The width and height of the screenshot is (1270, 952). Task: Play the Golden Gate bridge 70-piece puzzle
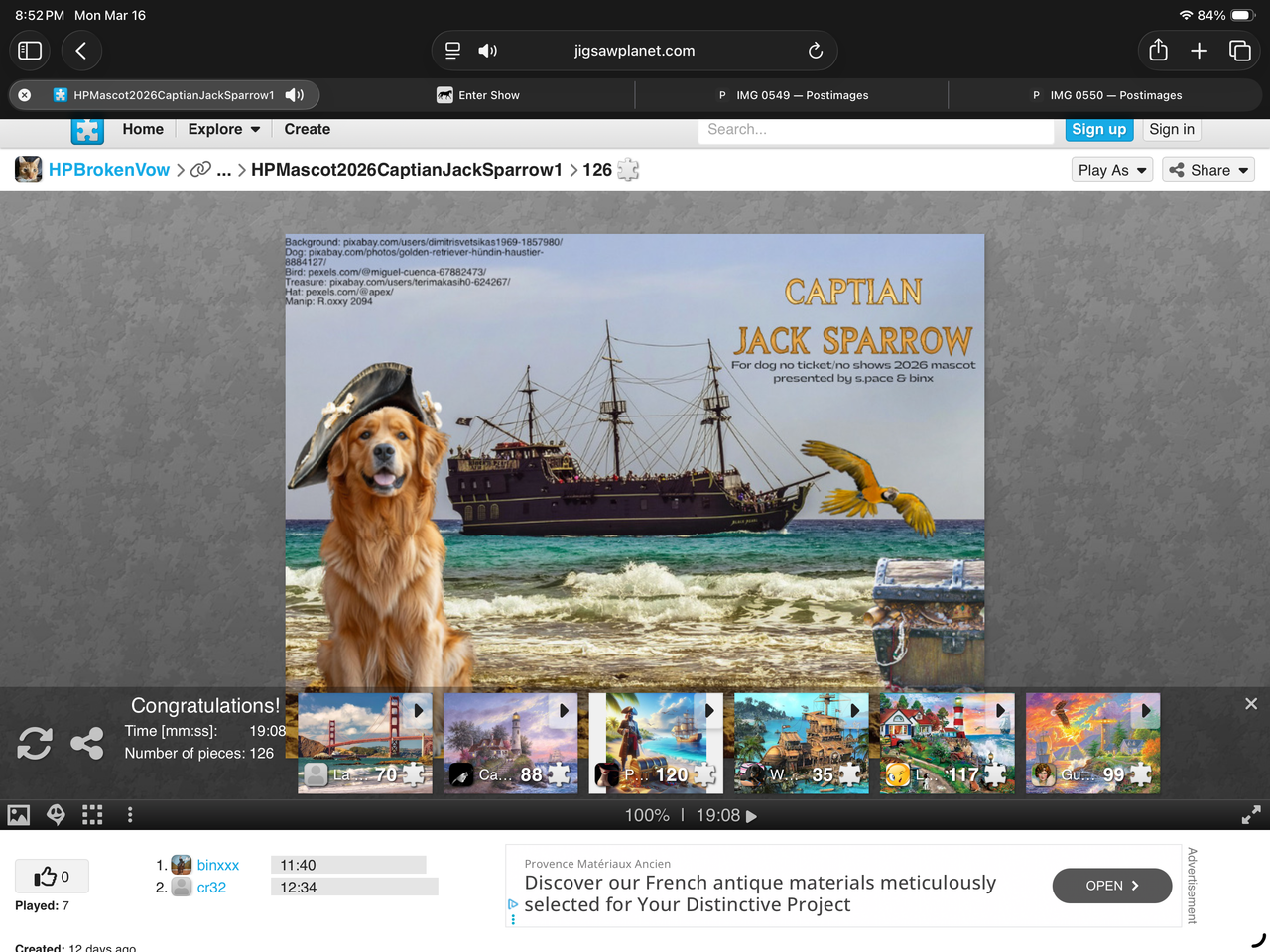pyautogui.click(x=419, y=710)
